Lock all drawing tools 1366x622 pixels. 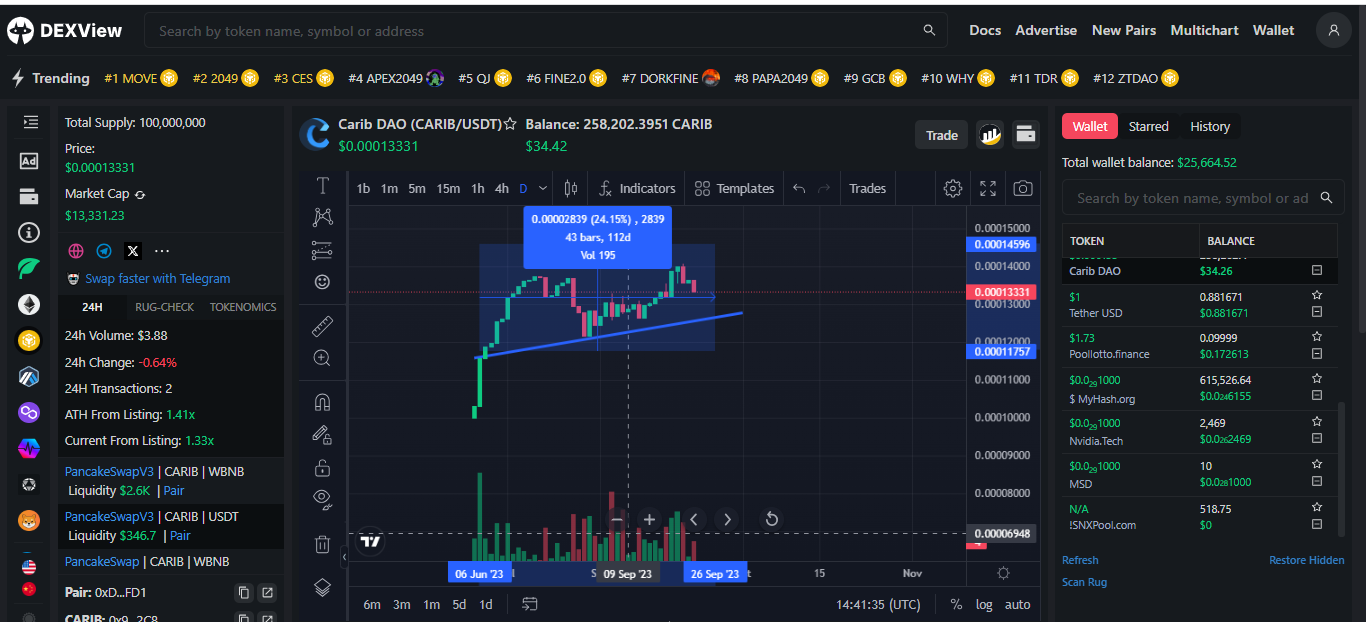coord(323,467)
